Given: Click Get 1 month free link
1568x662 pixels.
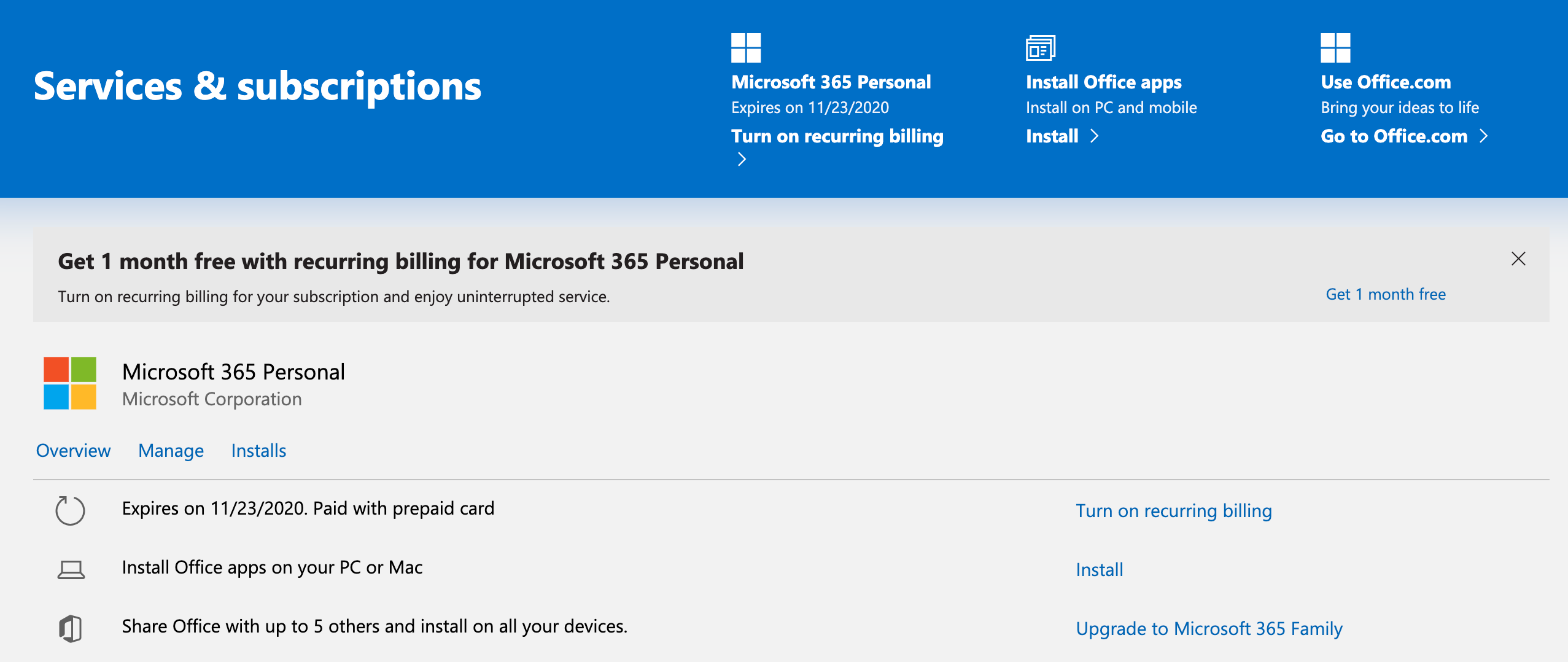Looking at the screenshot, I should coord(1386,294).
